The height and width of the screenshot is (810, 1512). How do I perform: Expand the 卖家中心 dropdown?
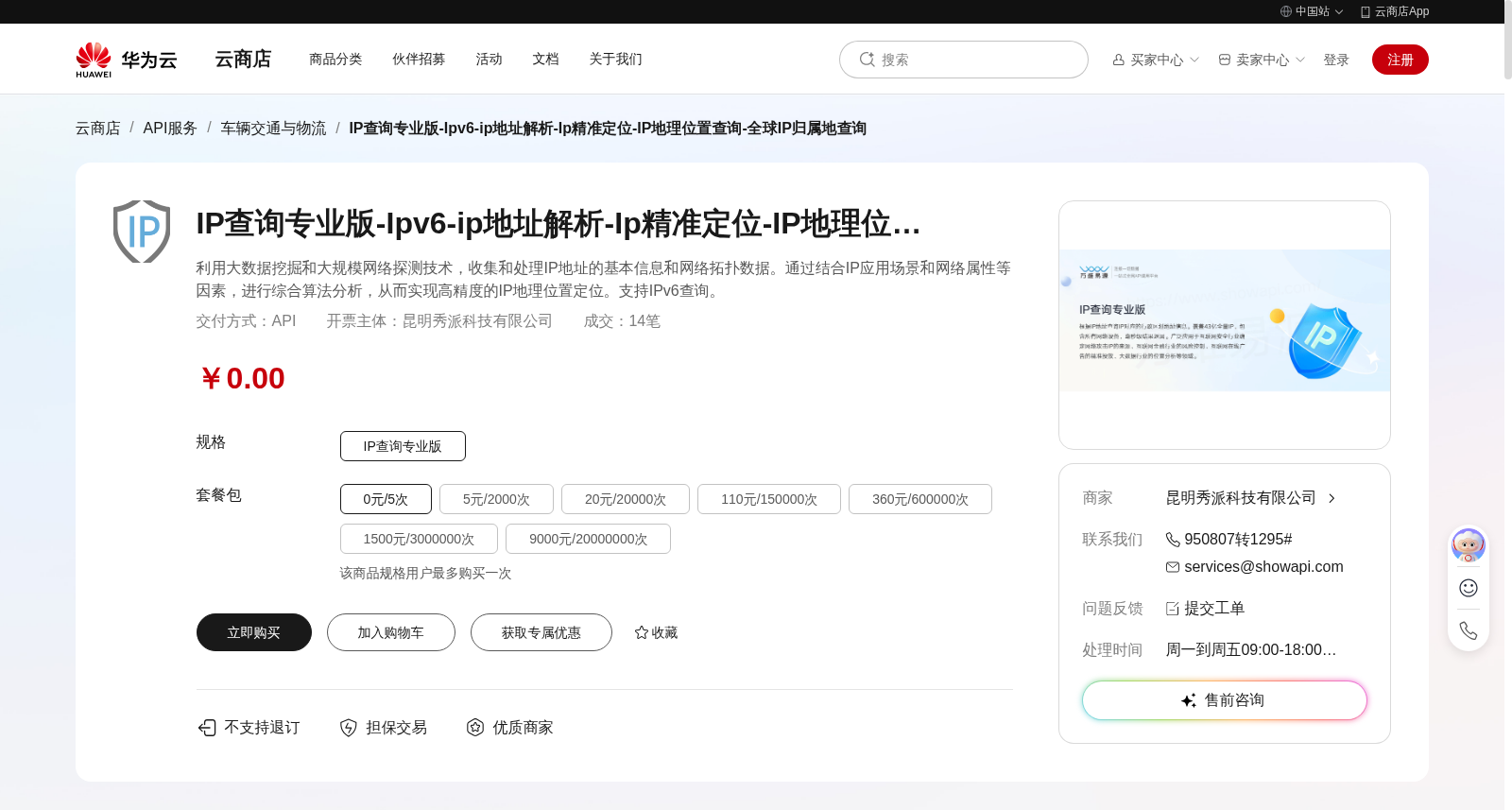pos(1300,60)
